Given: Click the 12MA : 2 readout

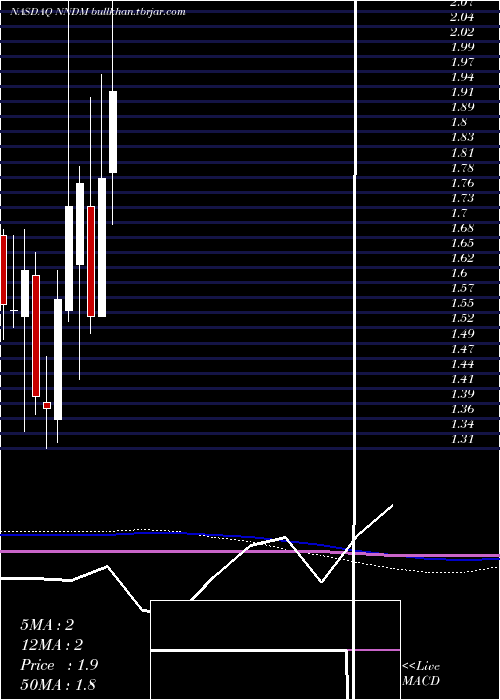Looking at the screenshot, I should pyautogui.click(x=52, y=645).
